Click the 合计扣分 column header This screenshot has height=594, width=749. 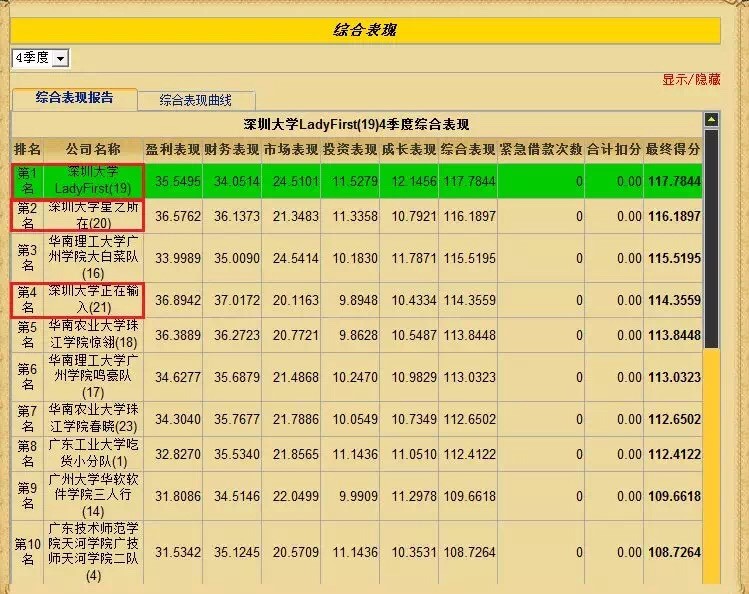[x=614, y=149]
